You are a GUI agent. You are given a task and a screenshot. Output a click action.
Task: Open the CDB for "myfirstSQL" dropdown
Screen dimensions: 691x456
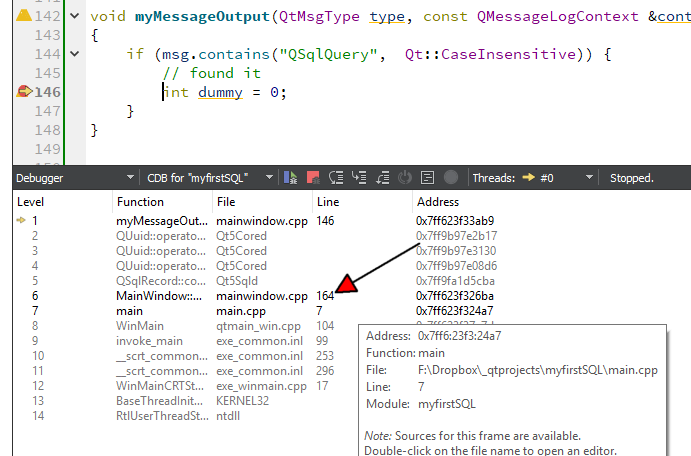(x=210, y=178)
